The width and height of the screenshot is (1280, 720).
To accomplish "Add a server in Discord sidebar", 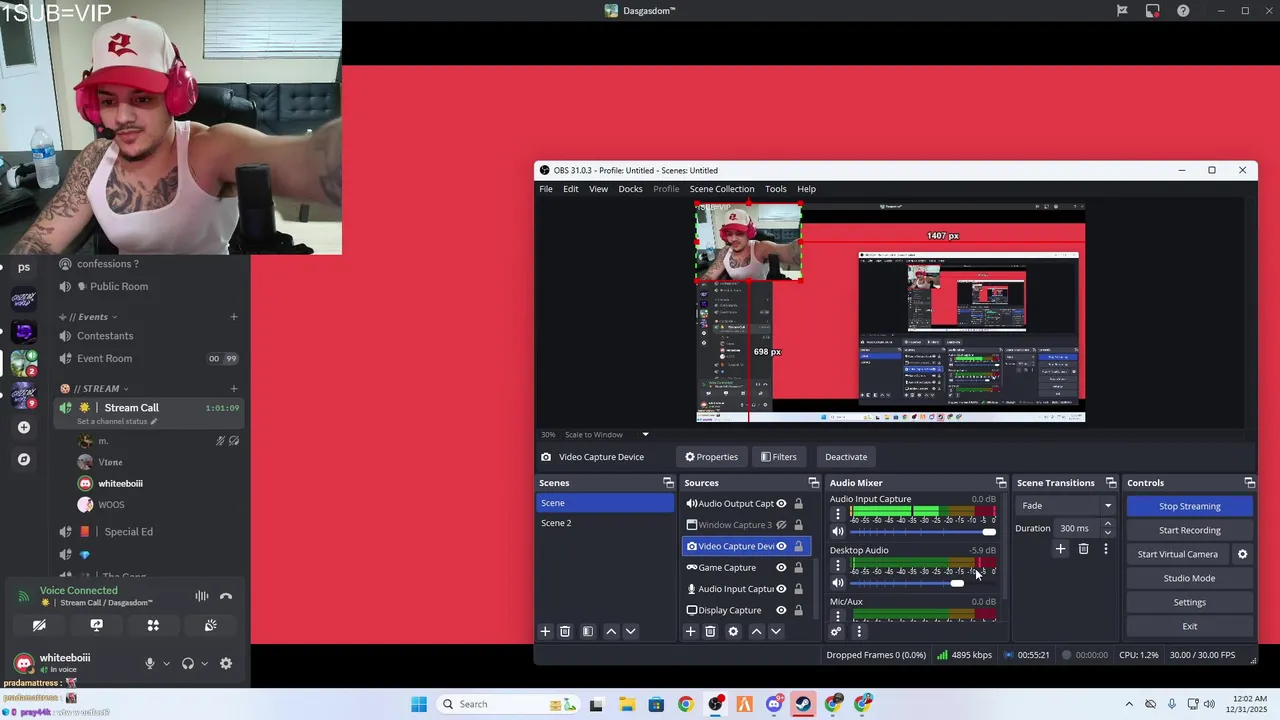I will point(24,427).
